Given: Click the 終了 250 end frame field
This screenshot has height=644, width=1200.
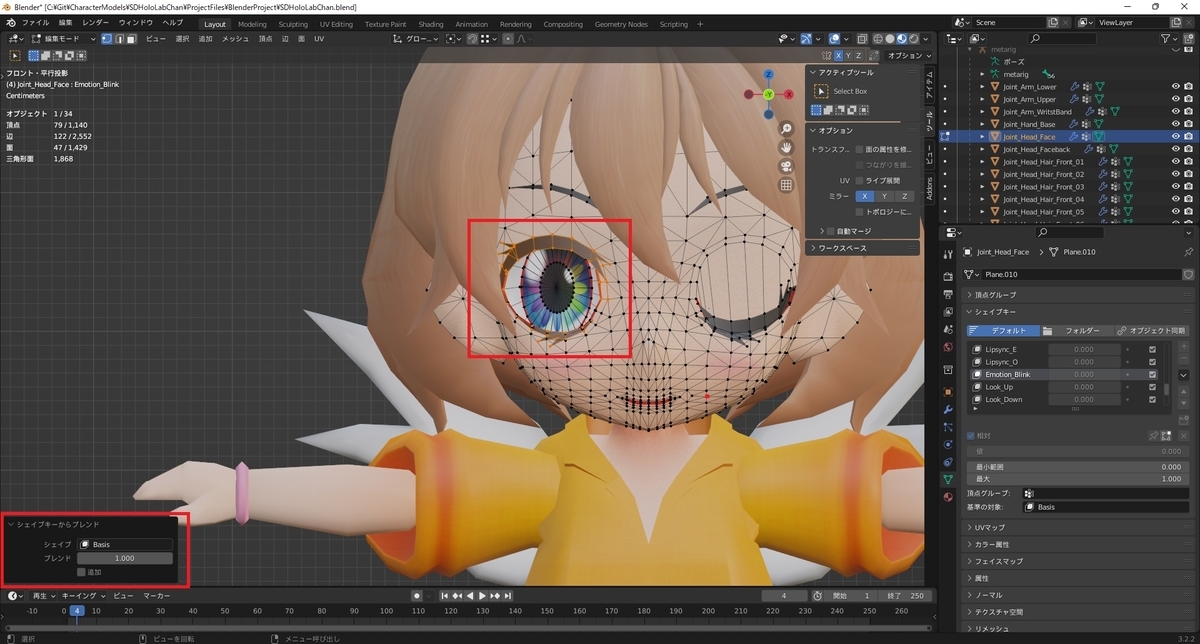Looking at the screenshot, I should click(906, 595).
